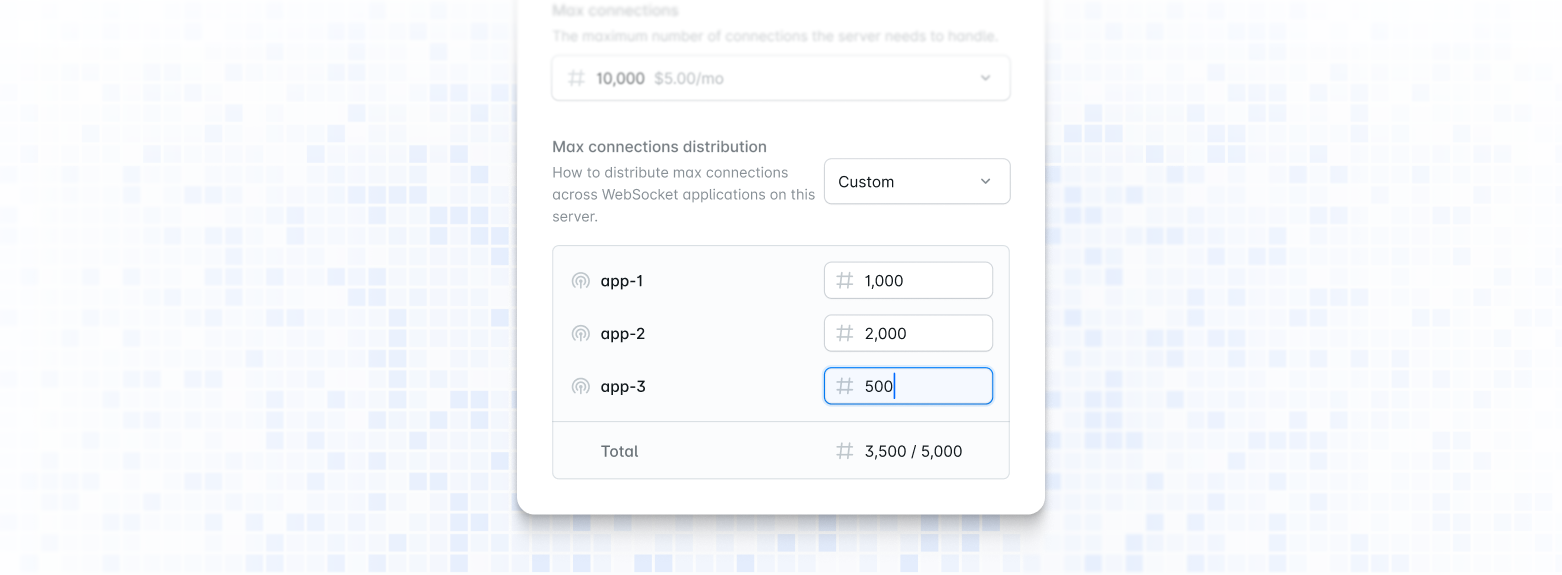Click the hash icon in app-2 field

pos(845,334)
